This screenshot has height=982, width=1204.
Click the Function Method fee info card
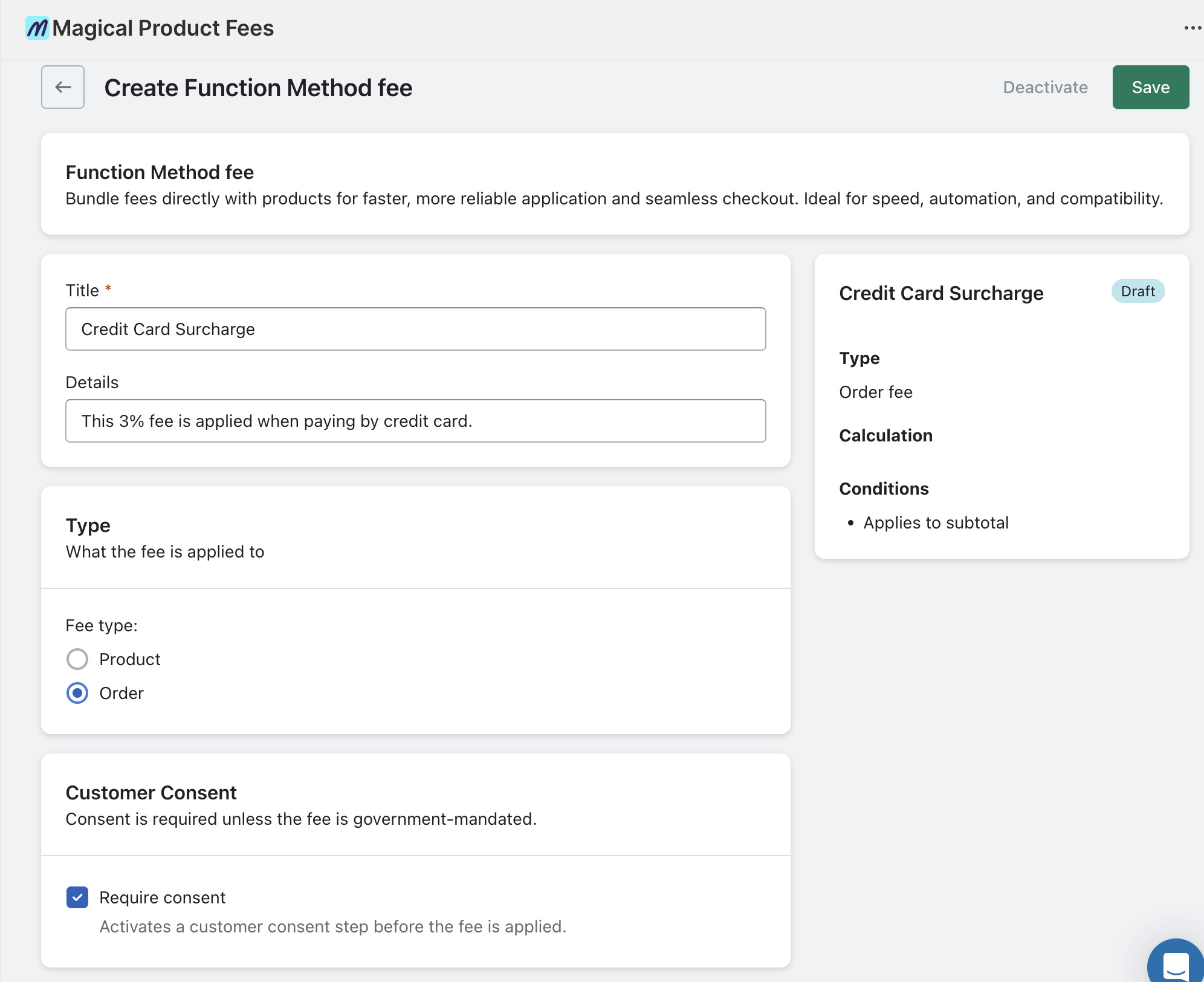pyautogui.click(x=614, y=184)
